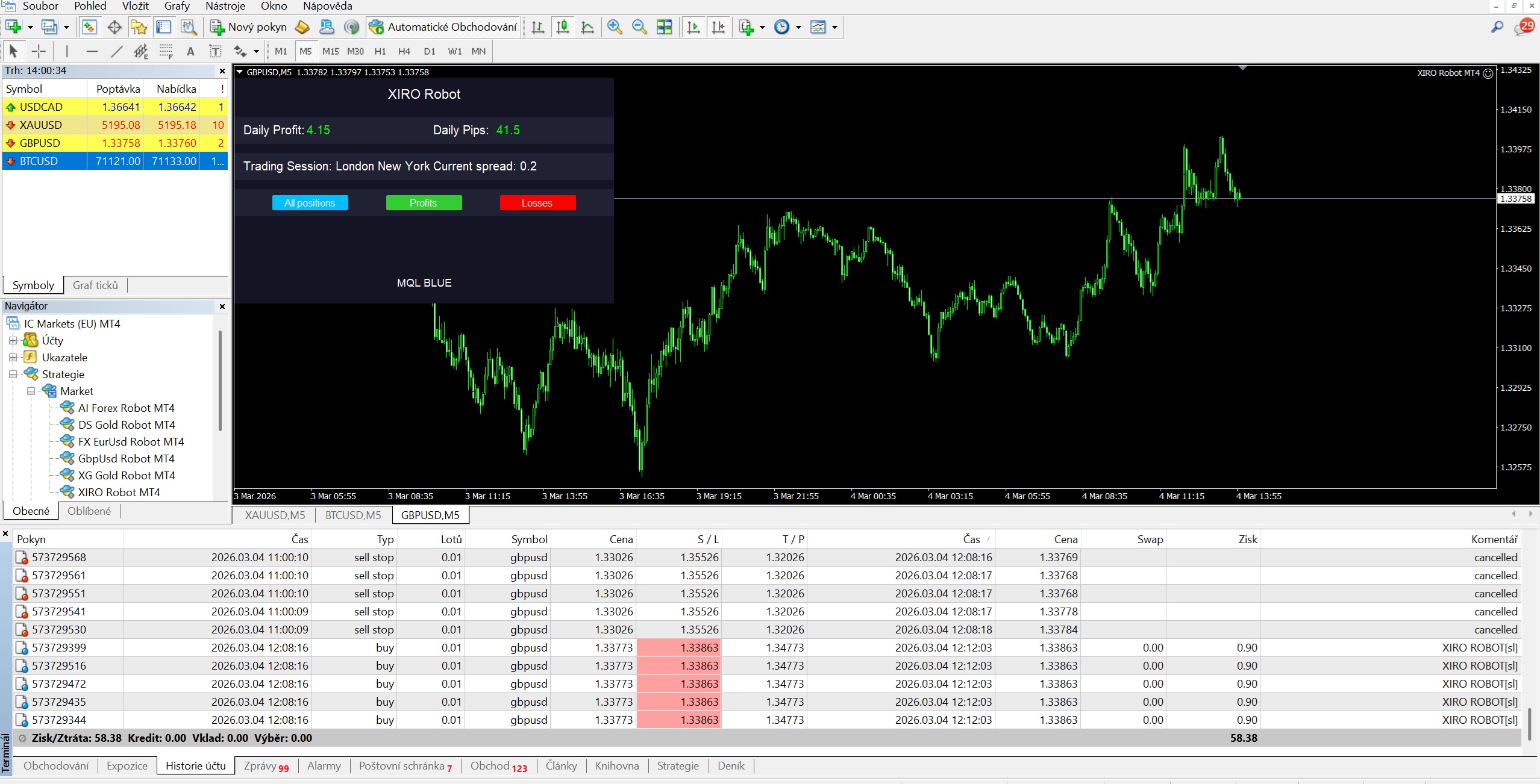1540x784 pixels.
Task: Switch timeframe to H1
Action: coord(380,51)
